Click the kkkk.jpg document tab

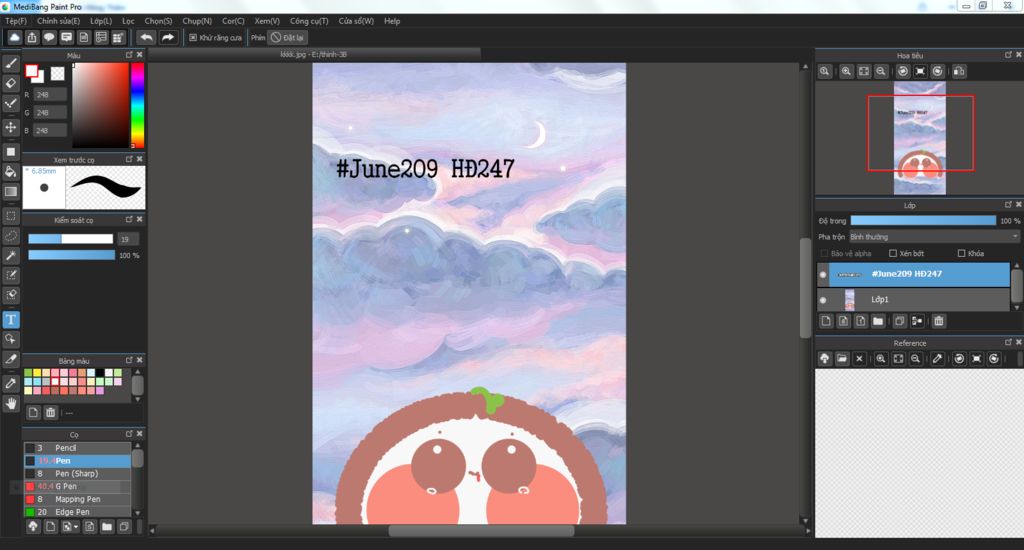coord(313,54)
